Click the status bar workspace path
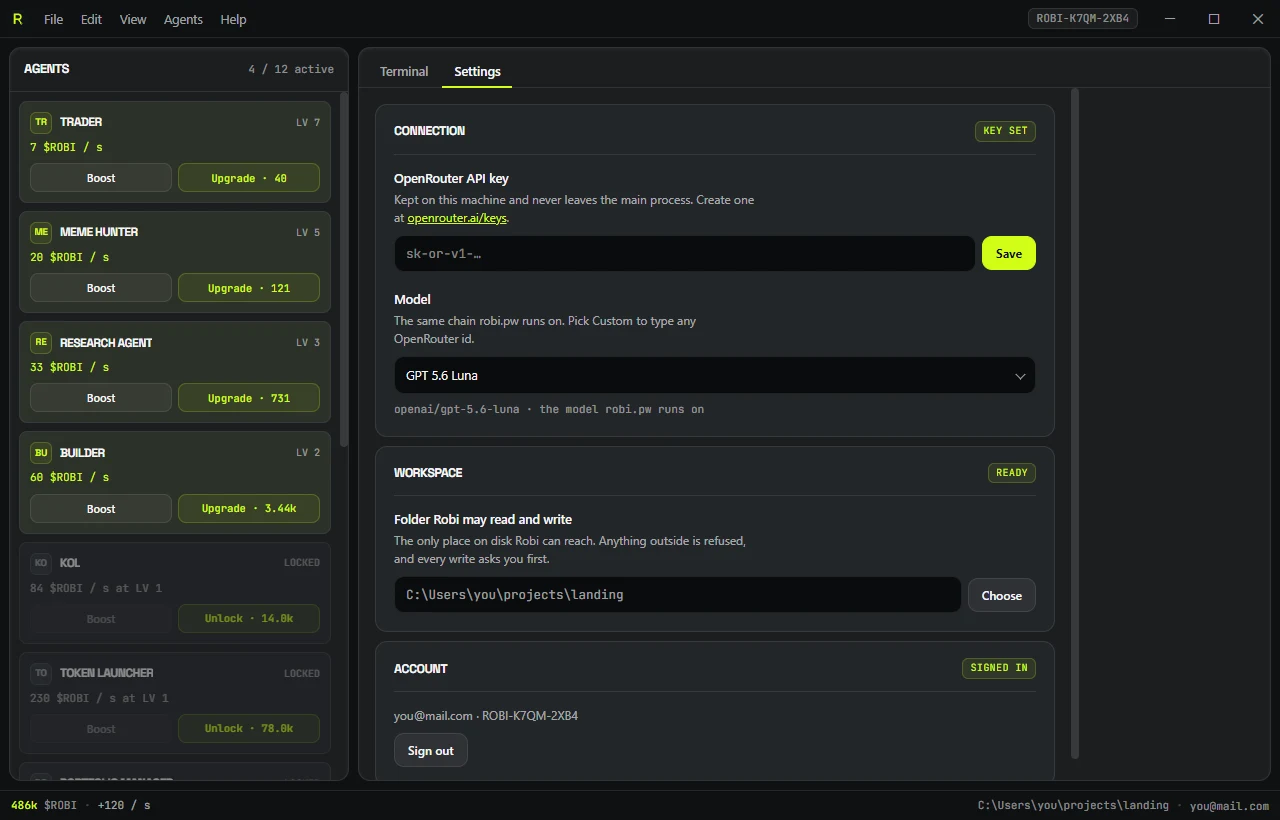This screenshot has height=820, width=1280. 1073,805
